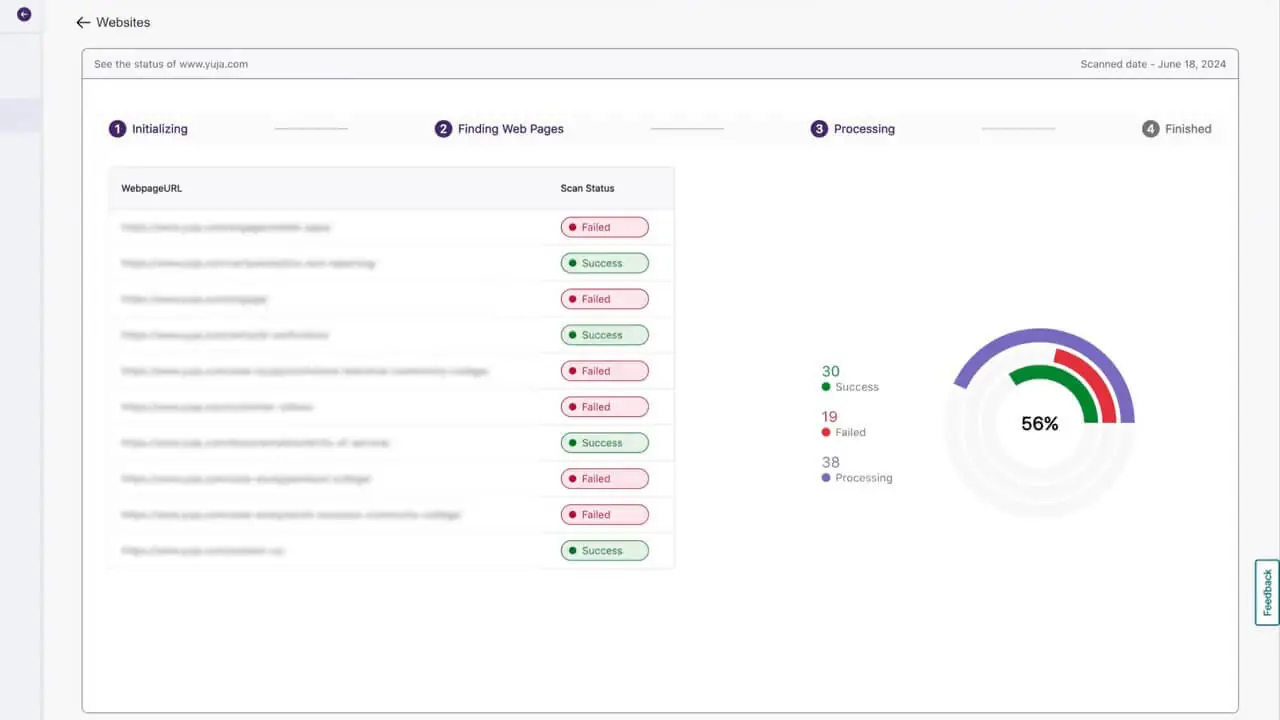Screen dimensions: 1280x720
Task: Click the Failed badge in first table row
Action: [604, 227]
